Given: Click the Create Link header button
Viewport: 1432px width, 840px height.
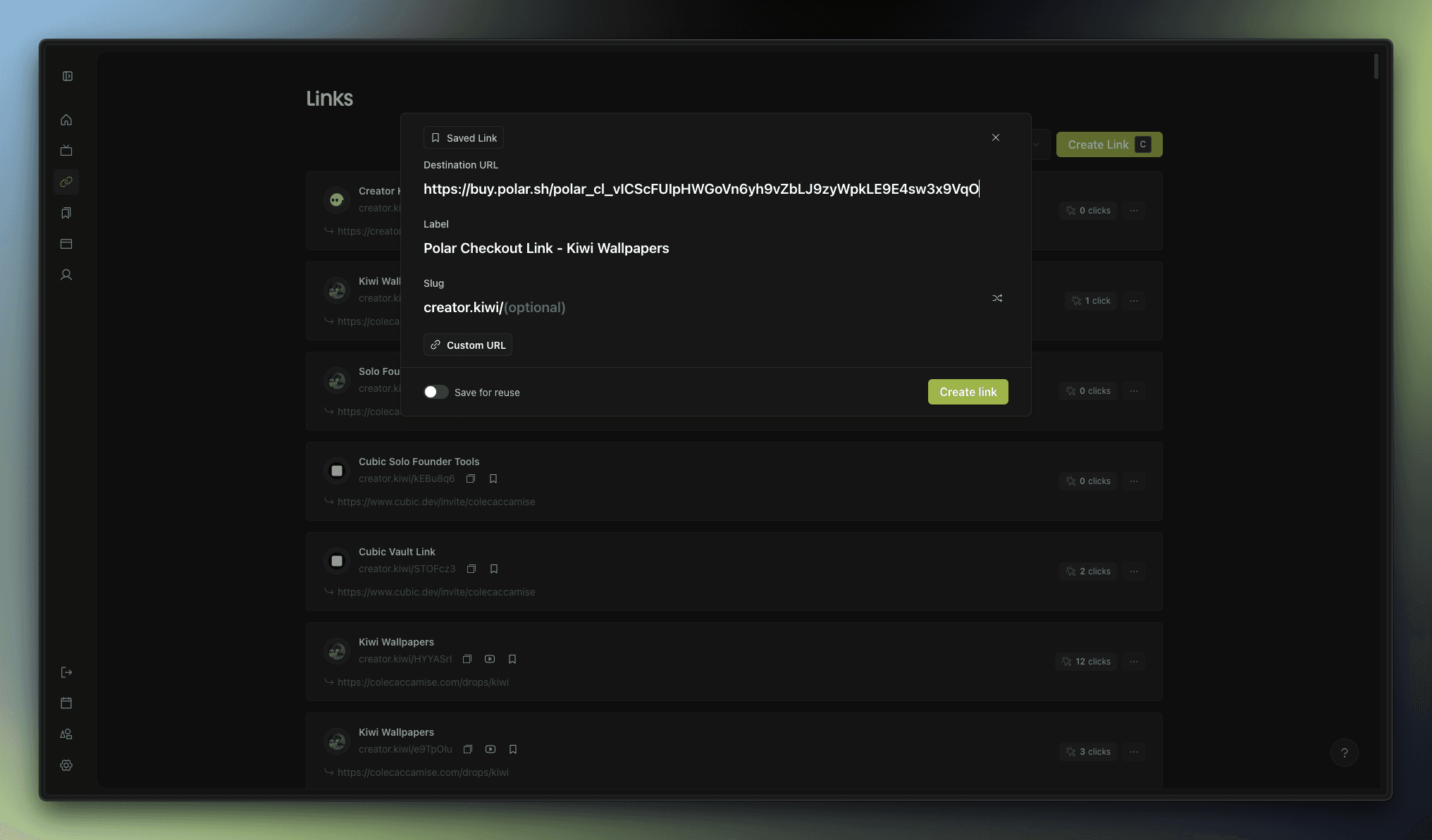Looking at the screenshot, I should 1109,144.
